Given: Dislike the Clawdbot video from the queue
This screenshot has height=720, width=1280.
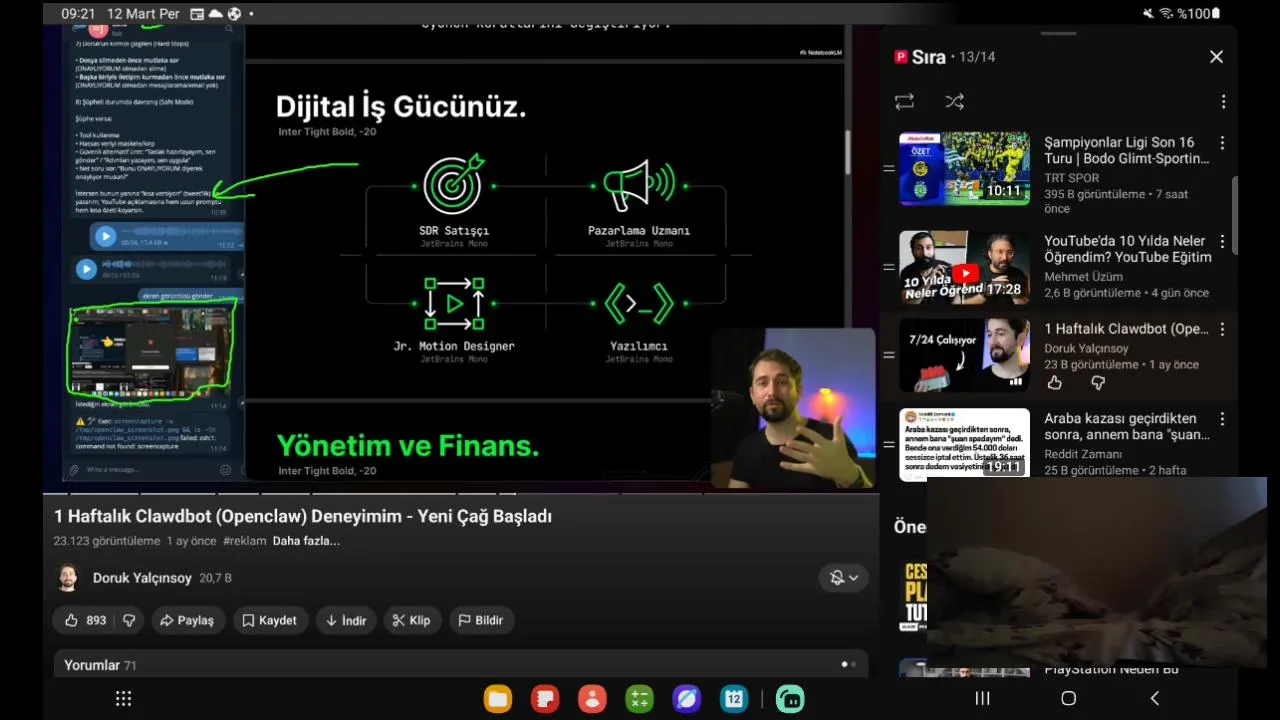Looking at the screenshot, I should pos(1098,383).
